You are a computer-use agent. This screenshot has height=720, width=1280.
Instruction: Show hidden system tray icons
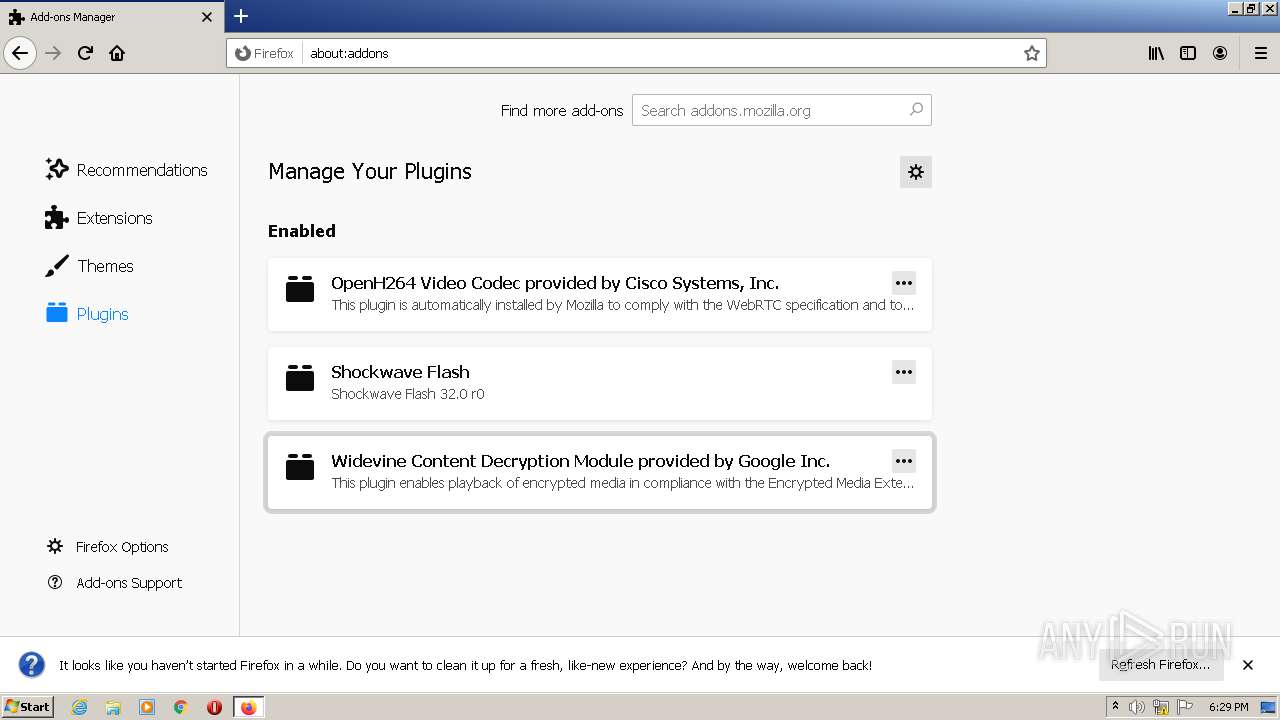tap(1115, 707)
